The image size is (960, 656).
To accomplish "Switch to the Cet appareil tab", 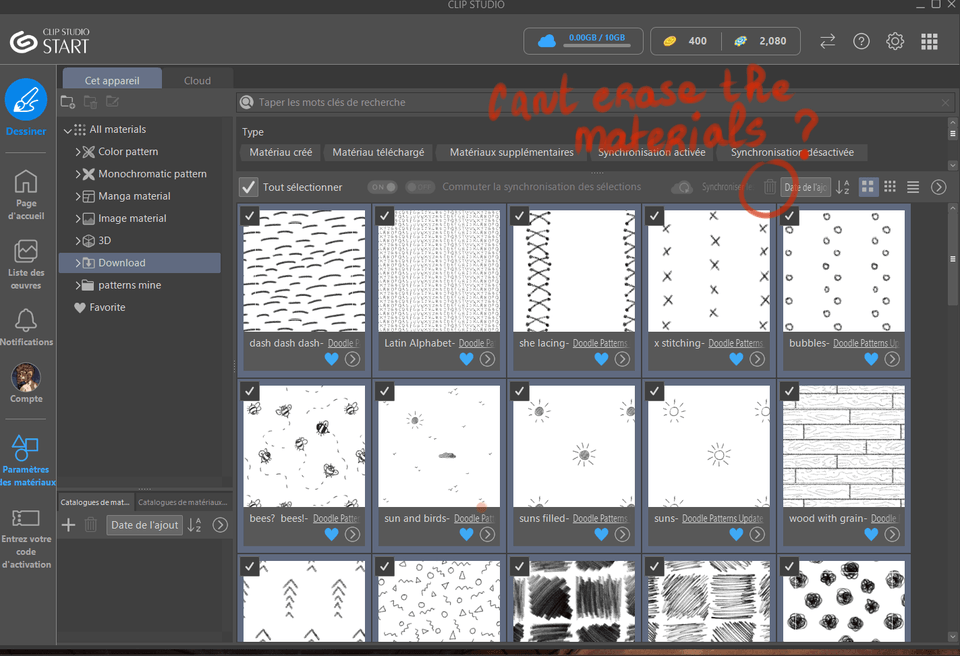I will (112, 80).
